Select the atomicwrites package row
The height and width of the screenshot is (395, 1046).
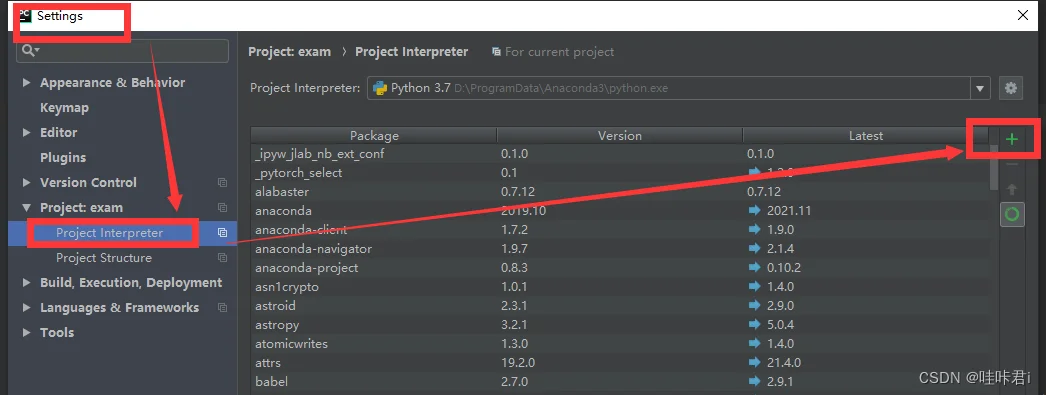click(620, 344)
